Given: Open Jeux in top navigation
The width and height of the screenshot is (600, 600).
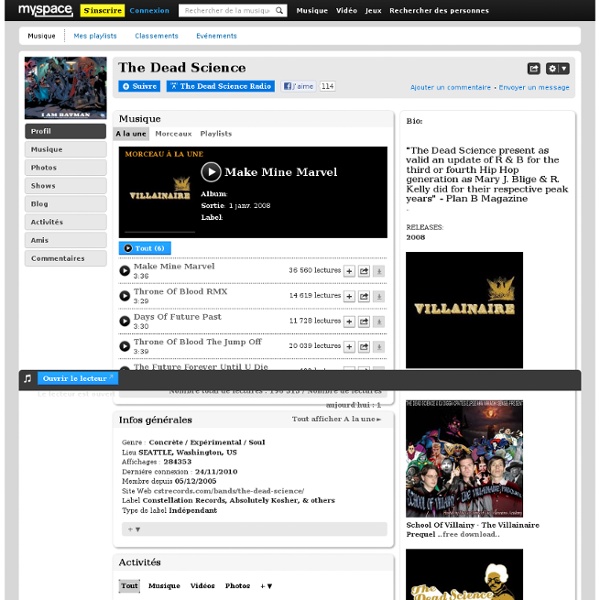Looking at the screenshot, I should click(373, 11).
